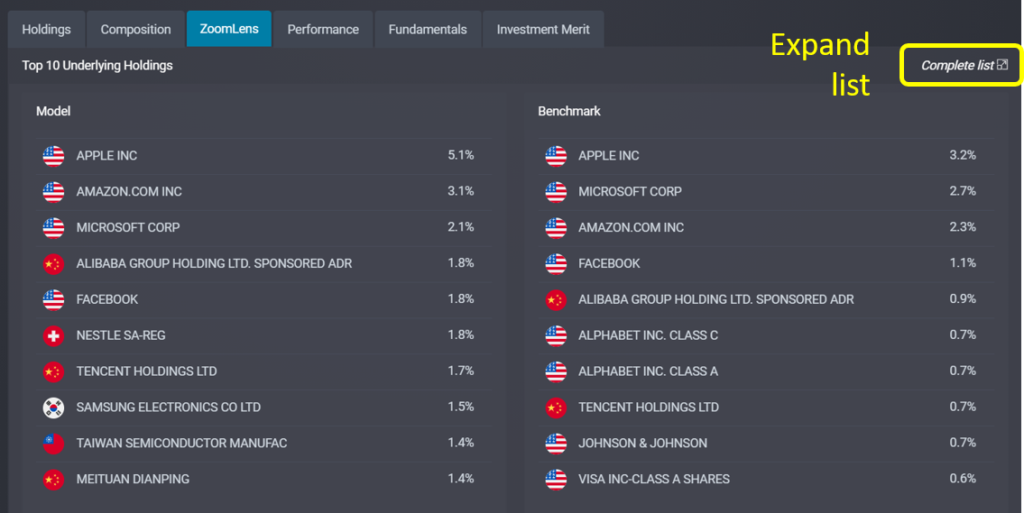
Task: Select AMAZON.COM INC in Model list
Action: tap(129, 192)
